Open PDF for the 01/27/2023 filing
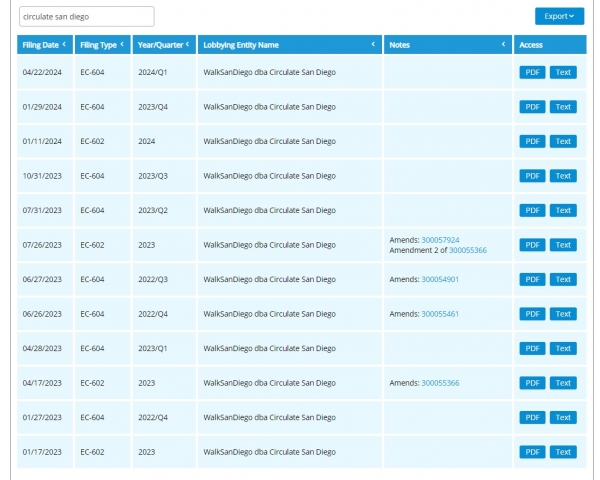This screenshot has width=600, height=480. (x=532, y=417)
